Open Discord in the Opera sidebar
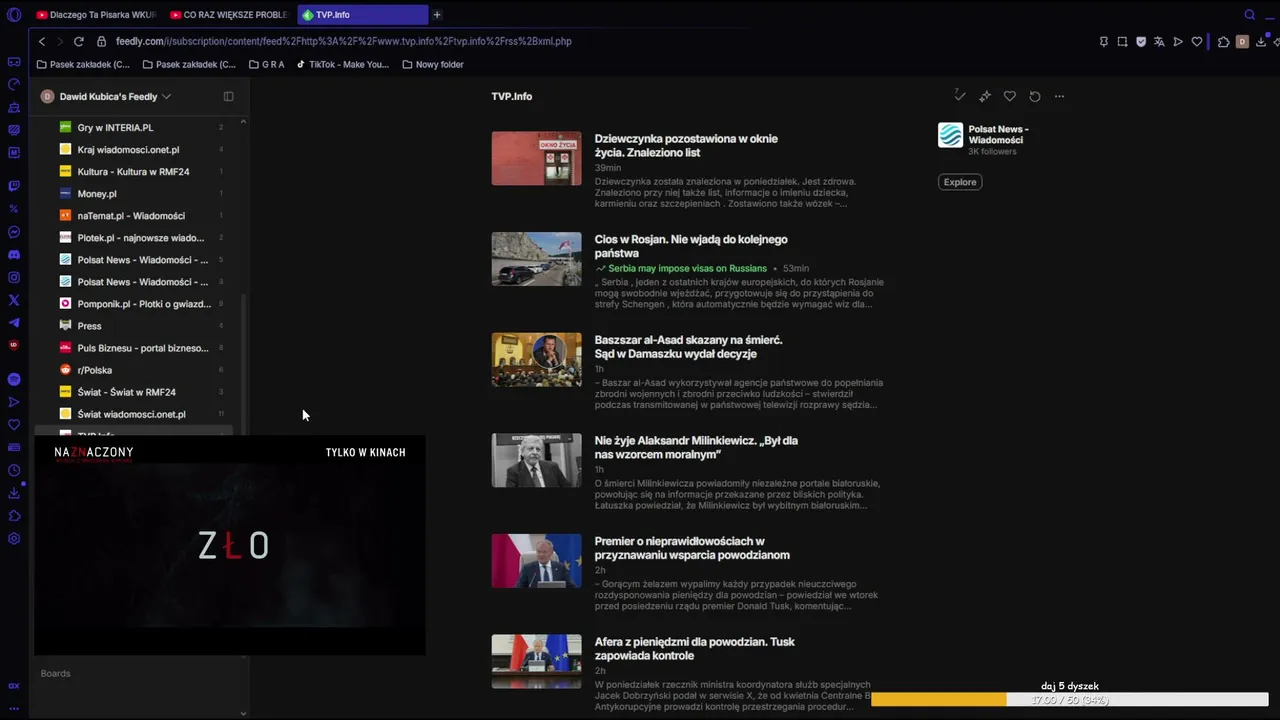Viewport: 1280px width, 720px height. [14, 255]
